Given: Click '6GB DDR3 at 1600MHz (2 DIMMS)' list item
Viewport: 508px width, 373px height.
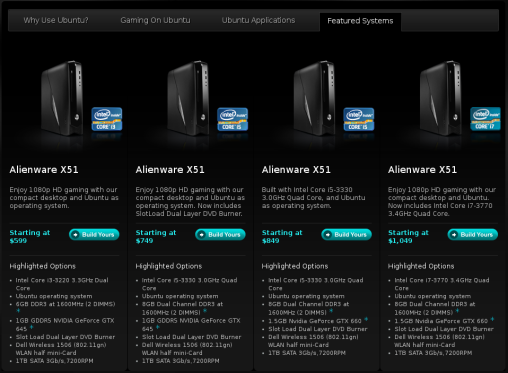Looking at the screenshot, I should pos(65,304).
